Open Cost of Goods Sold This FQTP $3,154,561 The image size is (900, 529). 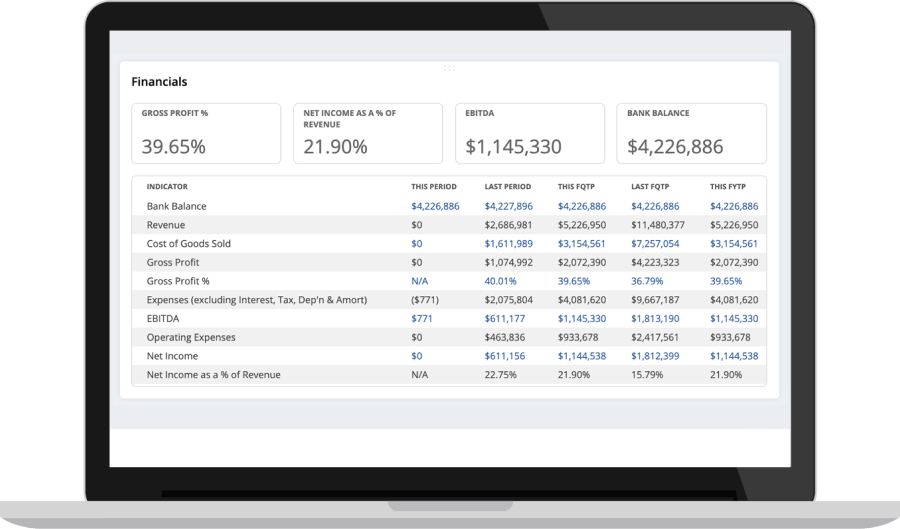tap(581, 243)
